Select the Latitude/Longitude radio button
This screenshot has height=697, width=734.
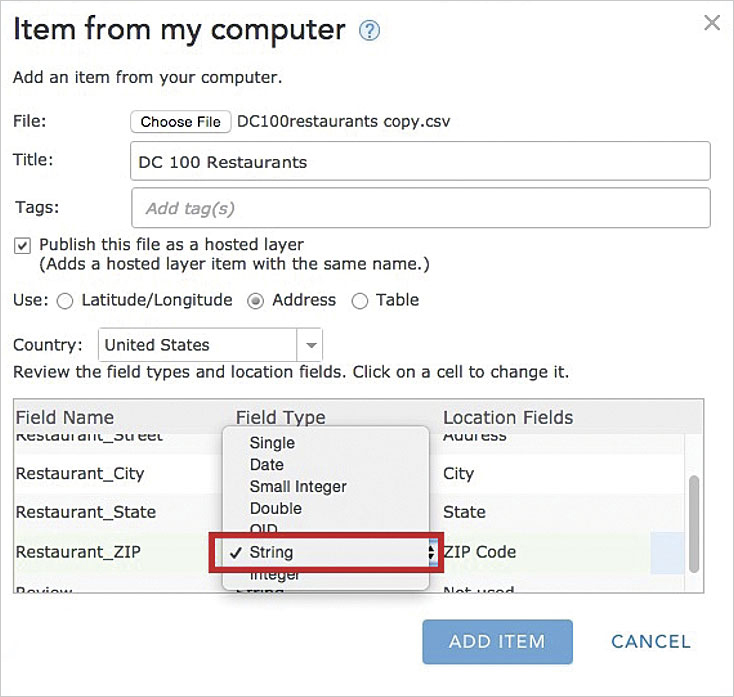(x=65, y=301)
